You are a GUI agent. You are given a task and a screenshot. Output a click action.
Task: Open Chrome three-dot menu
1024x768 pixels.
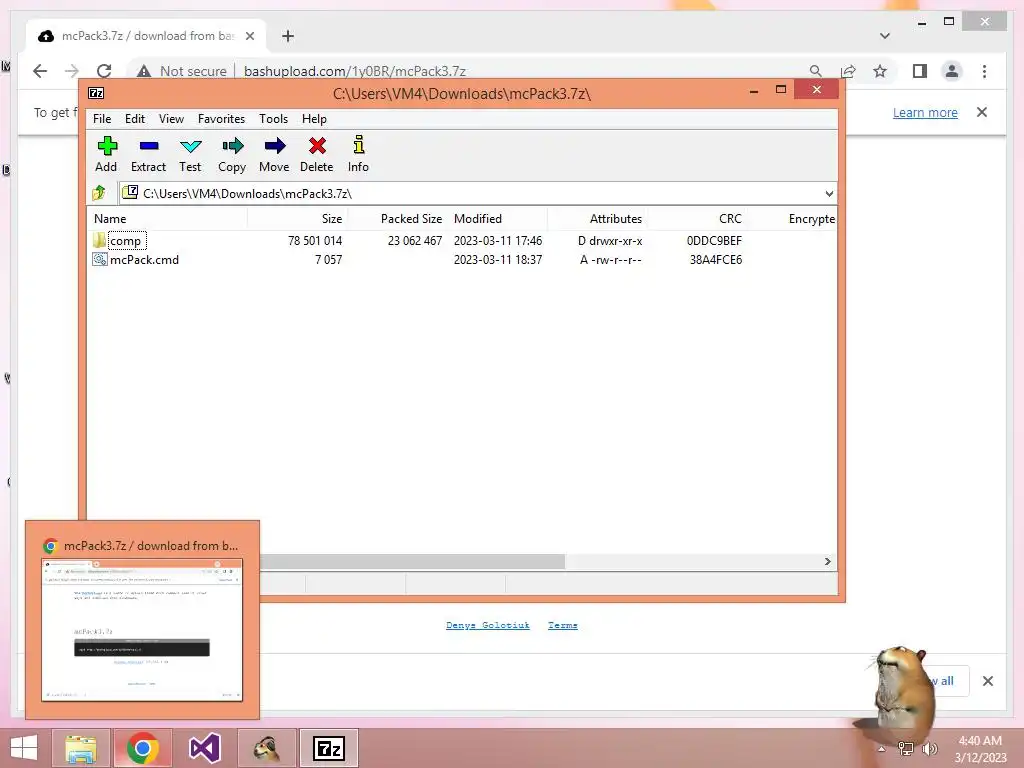pos(984,71)
